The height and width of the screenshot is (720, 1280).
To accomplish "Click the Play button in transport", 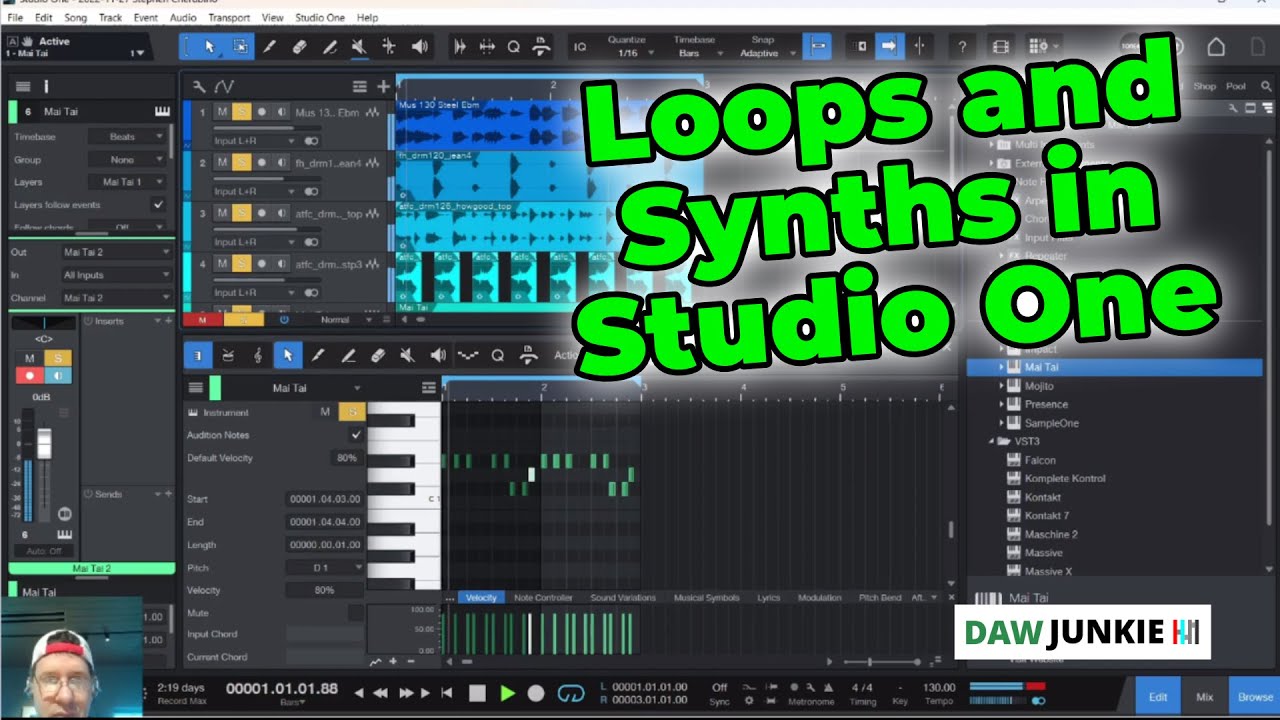I will click(507, 692).
